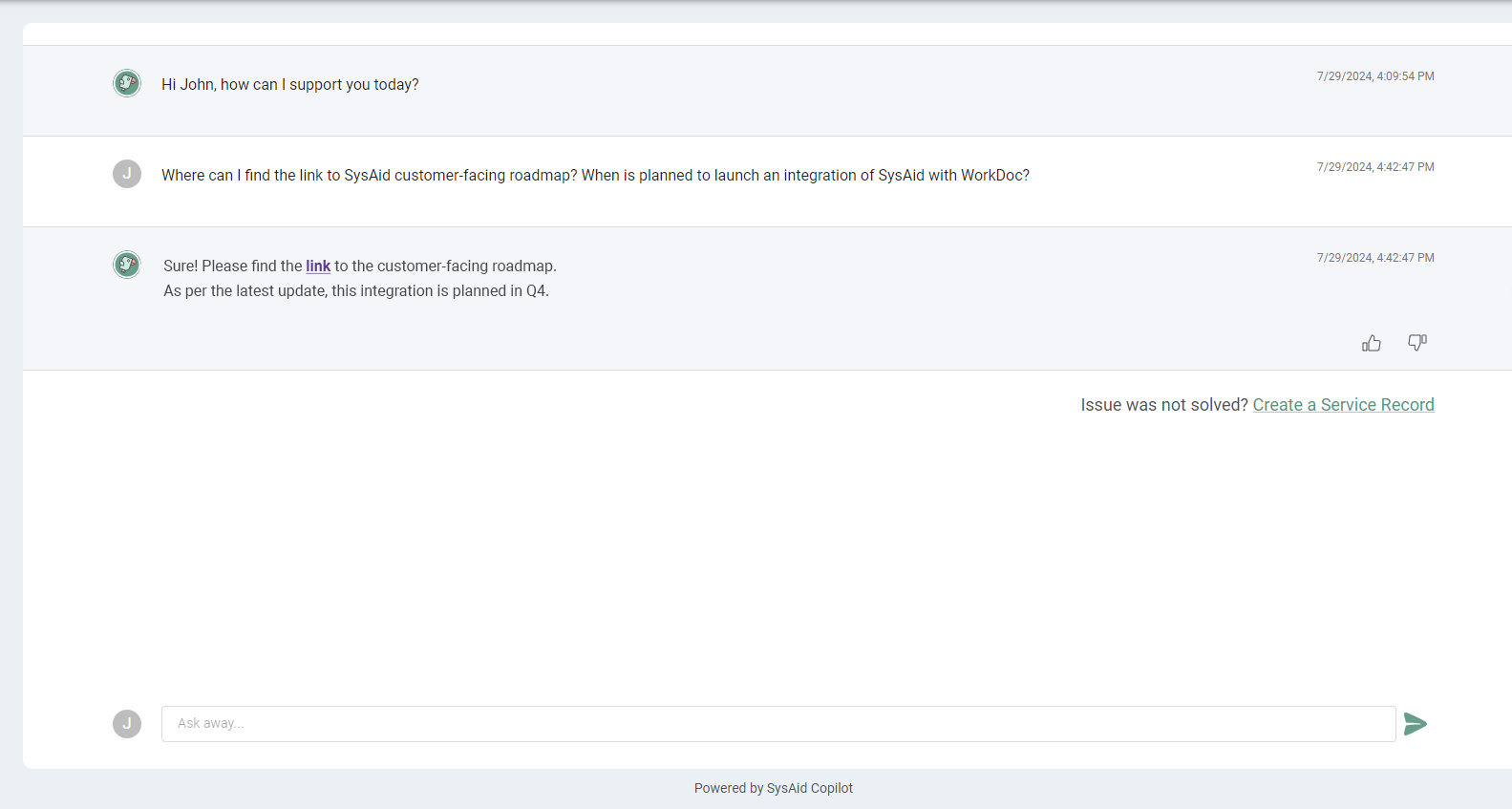The image size is (1512, 809).
Task: Click the 'Issue was not solved?' text
Action: click(x=1164, y=405)
